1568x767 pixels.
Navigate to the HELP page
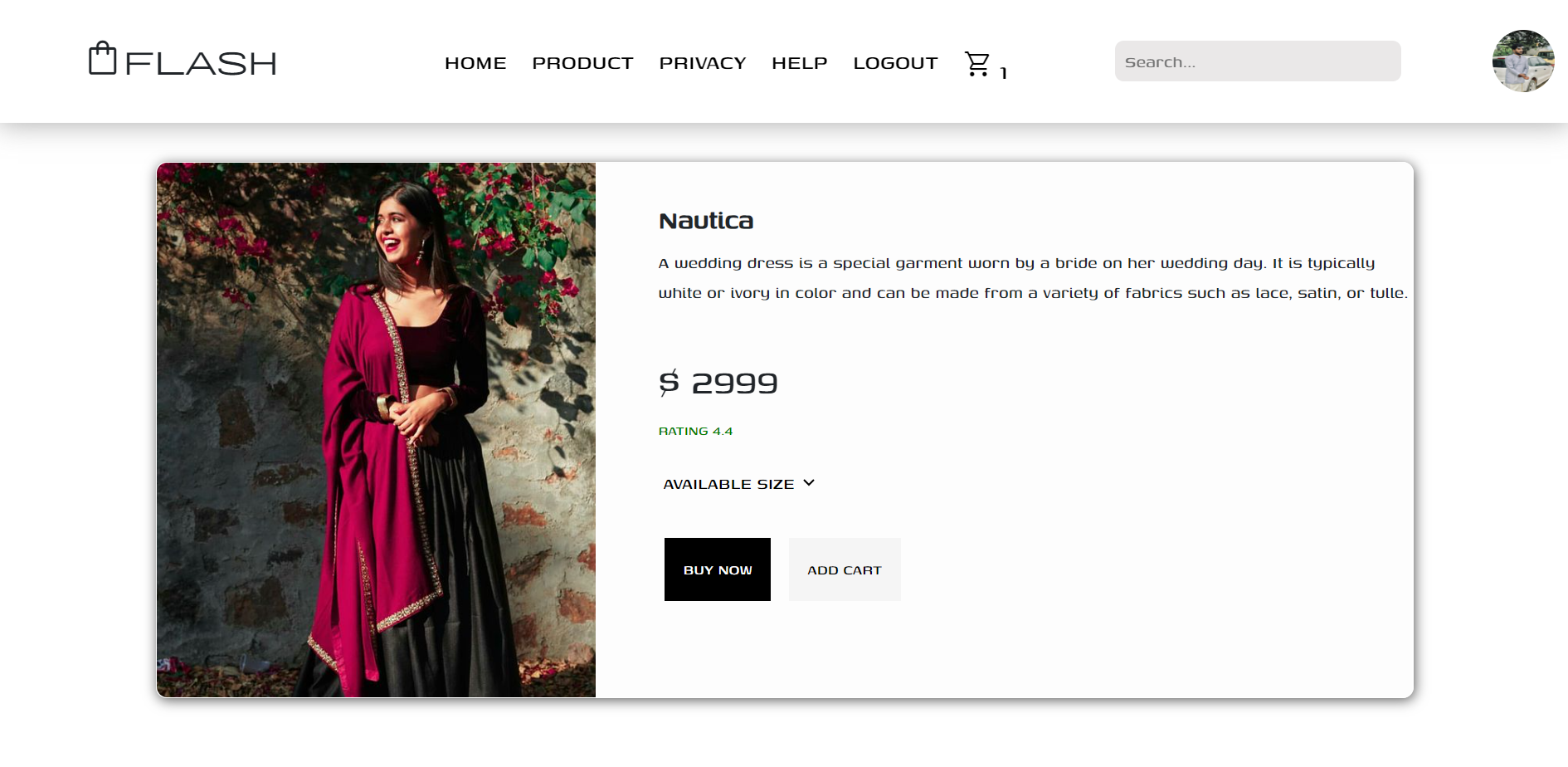[799, 63]
